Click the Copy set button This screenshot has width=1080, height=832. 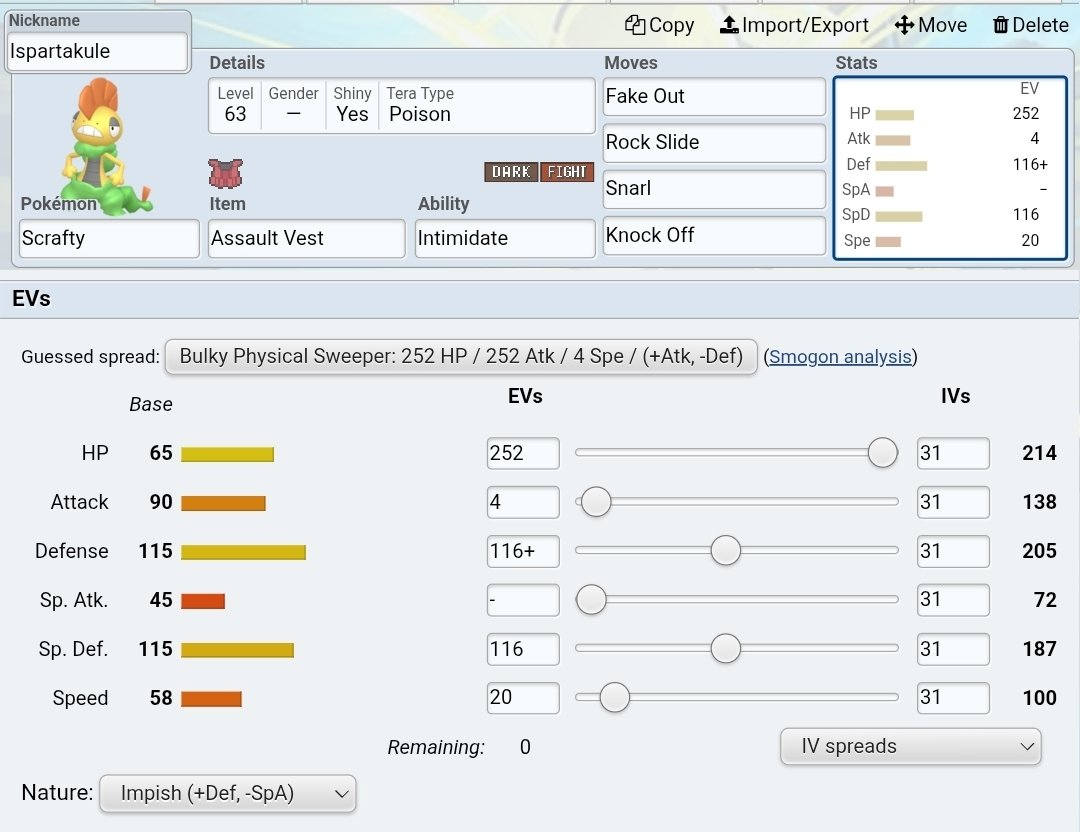[659, 25]
